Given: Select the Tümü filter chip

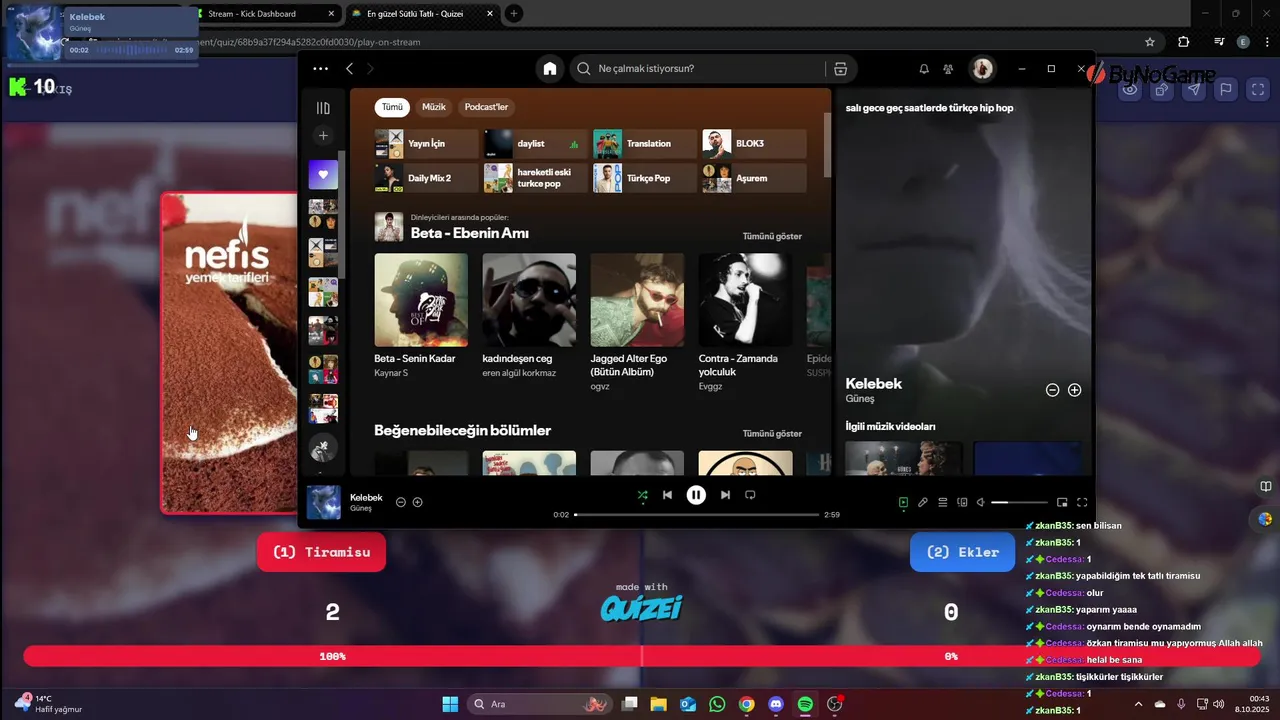Looking at the screenshot, I should coord(392,107).
